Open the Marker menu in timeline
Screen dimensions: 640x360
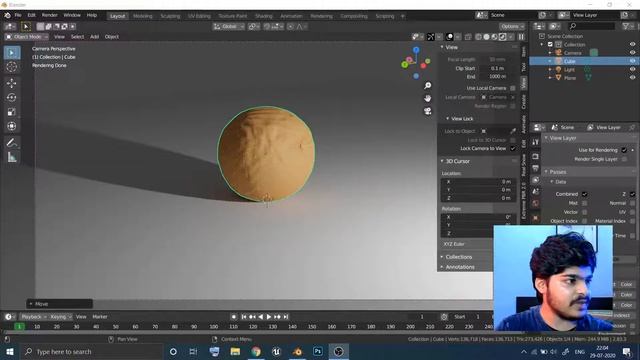(x=100, y=317)
